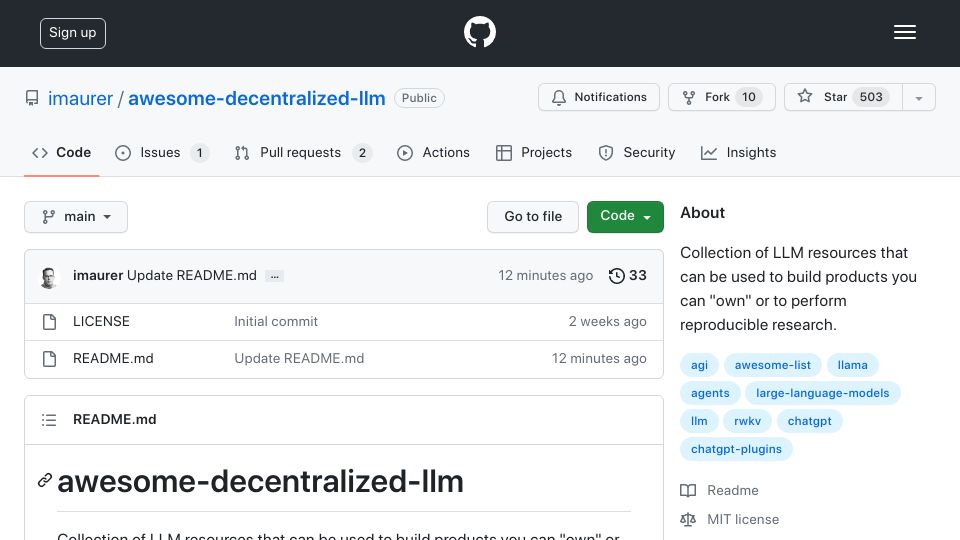Open latest commit Update README.md message
960x540 pixels.
coord(192,276)
